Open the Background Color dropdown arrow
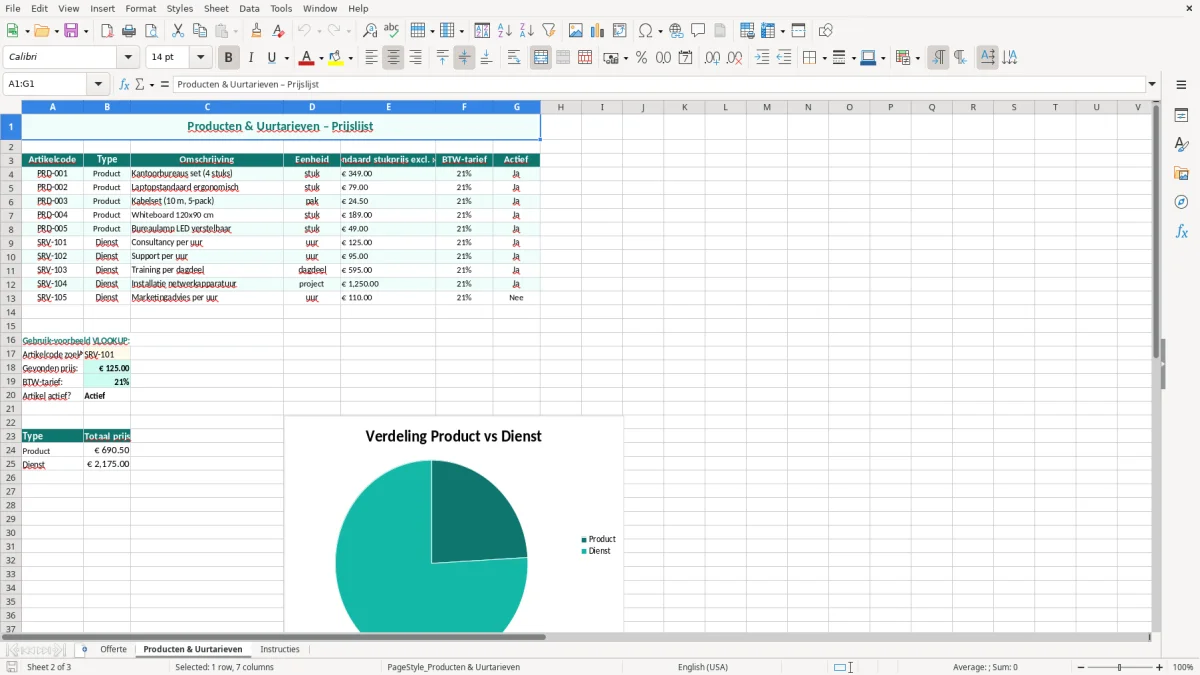Image resolution: width=1200 pixels, height=675 pixels. [351, 58]
